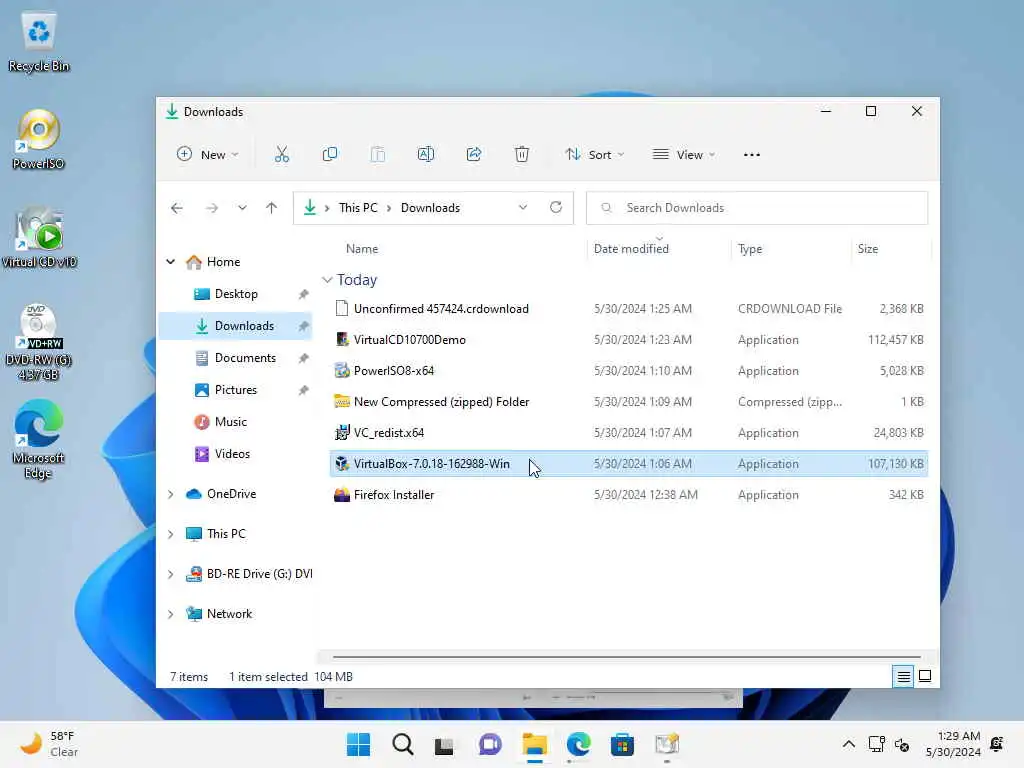1024x768 pixels.
Task: Click the Delete trash icon in the toolbar
Action: click(x=521, y=155)
